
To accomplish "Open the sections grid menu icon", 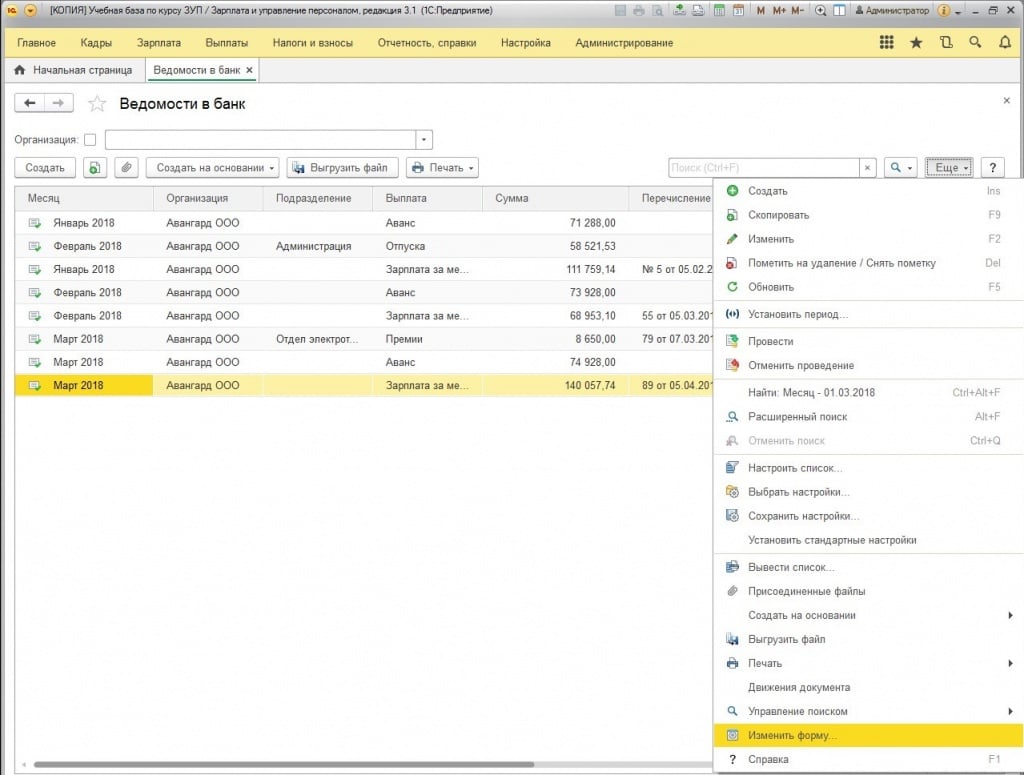I will coord(886,43).
